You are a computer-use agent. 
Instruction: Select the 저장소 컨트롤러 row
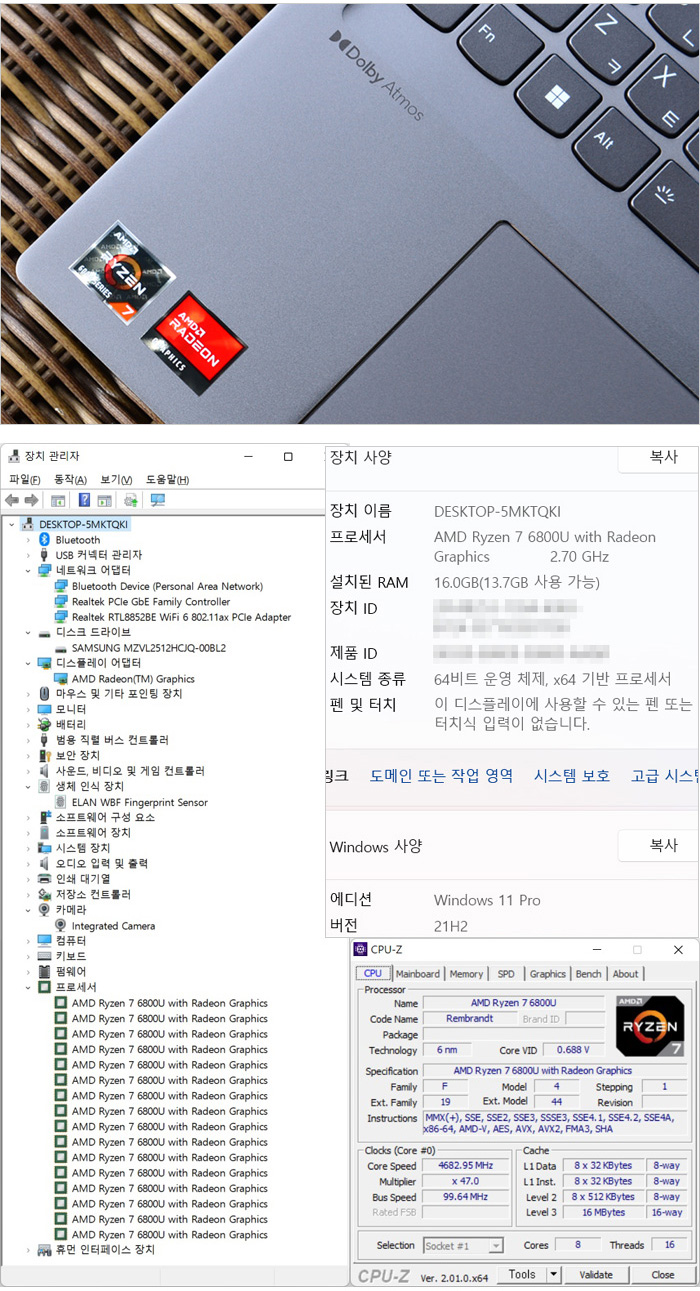[x=92, y=895]
